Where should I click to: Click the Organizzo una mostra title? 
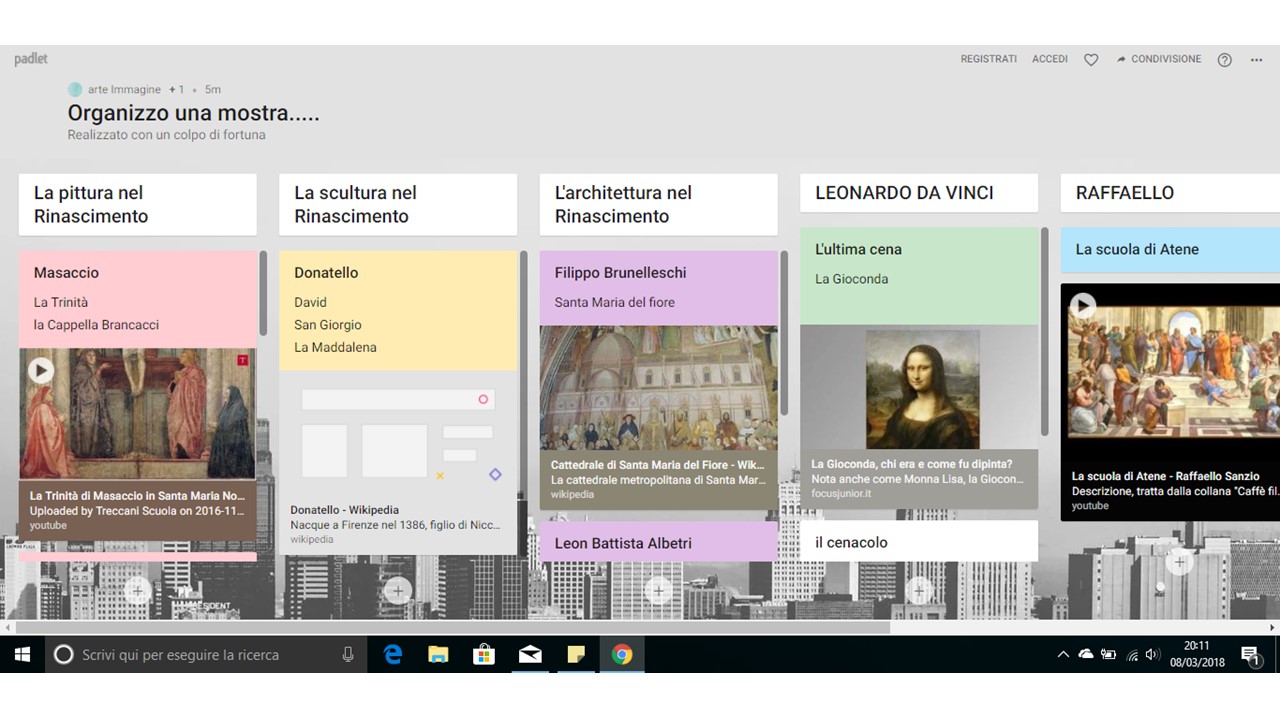click(x=194, y=113)
